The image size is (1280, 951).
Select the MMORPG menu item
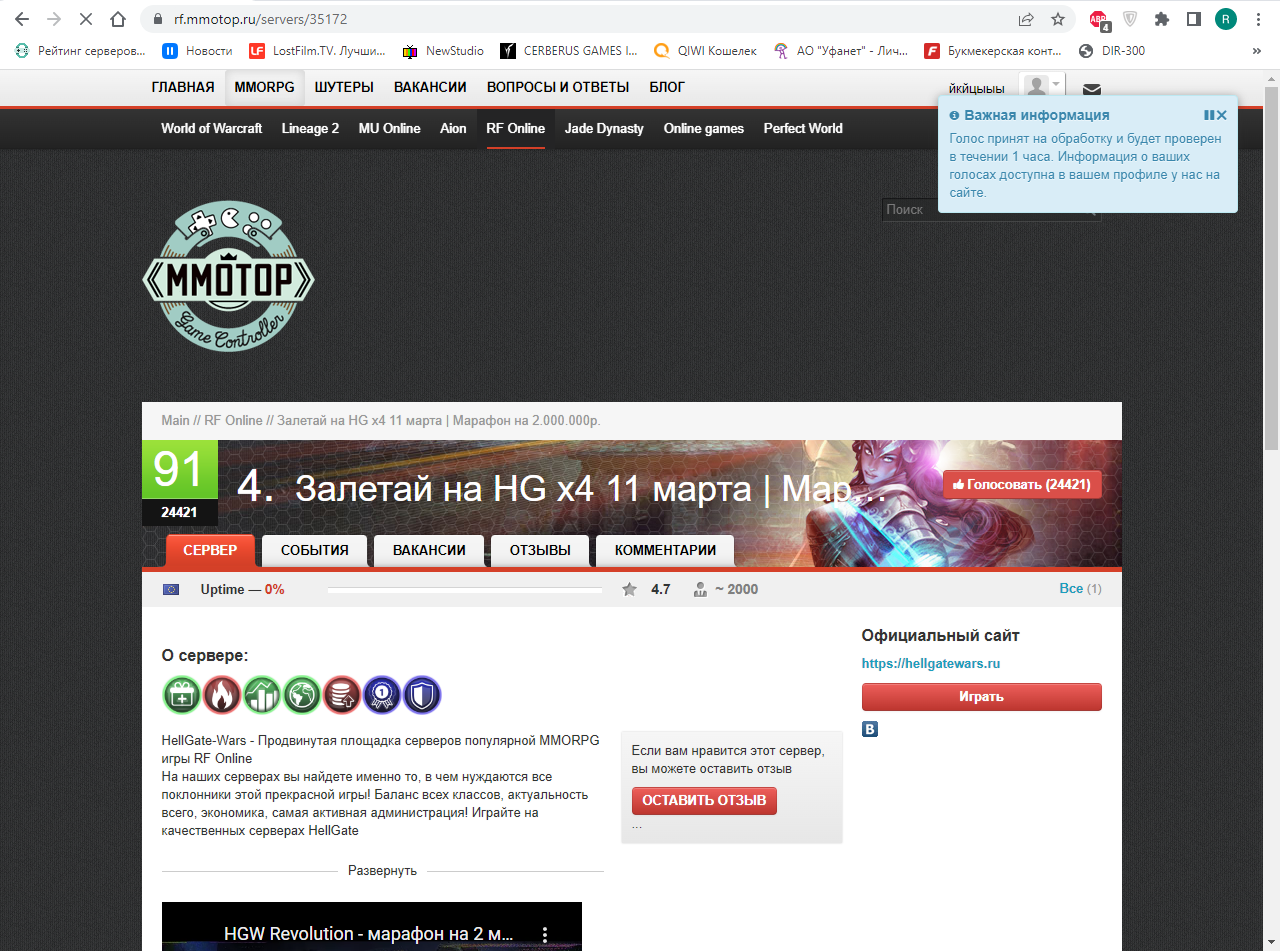264,88
